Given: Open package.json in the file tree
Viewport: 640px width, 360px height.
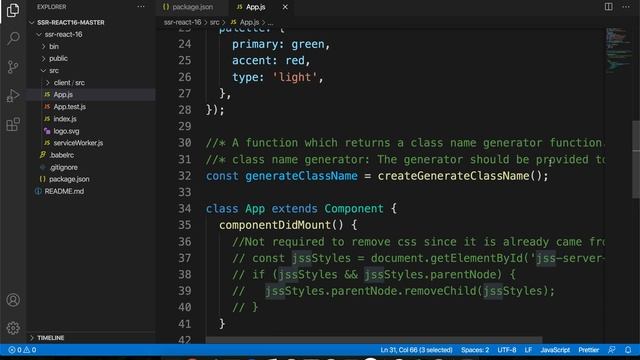Looking at the screenshot, I should (69, 179).
